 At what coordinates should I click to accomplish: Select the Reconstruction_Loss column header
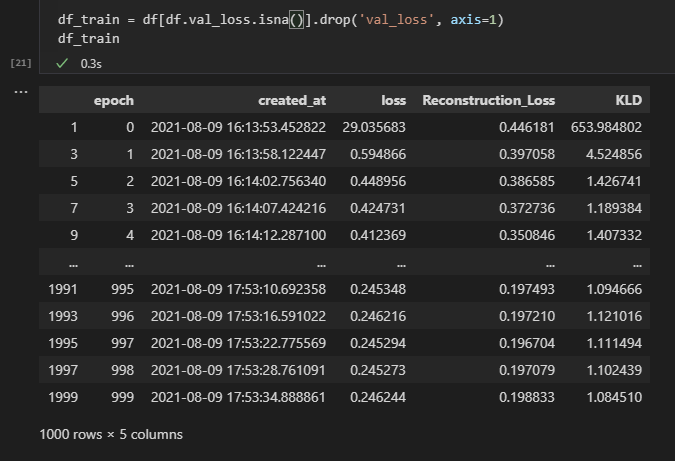pyautogui.click(x=489, y=100)
